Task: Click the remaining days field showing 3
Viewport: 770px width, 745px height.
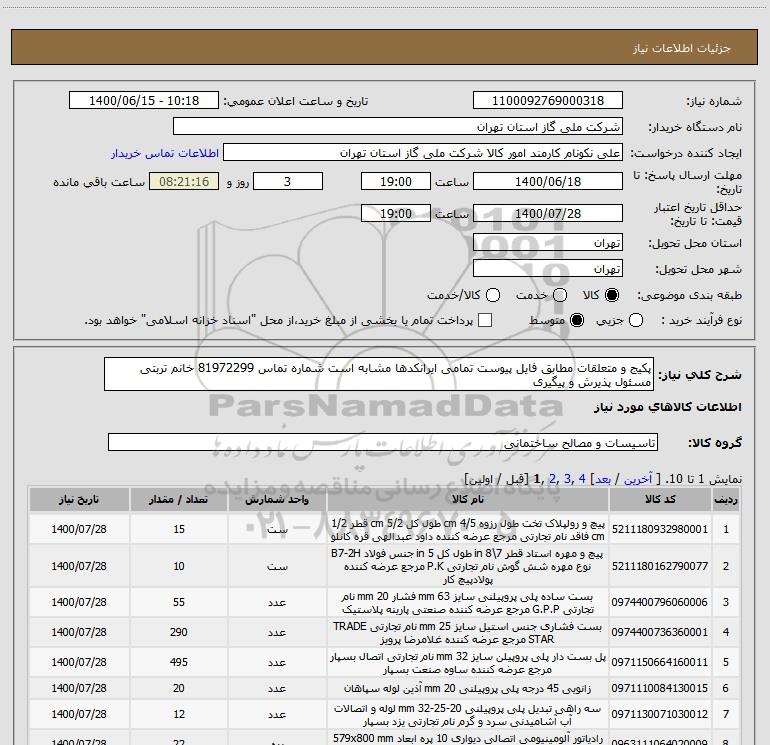Action: click(288, 181)
